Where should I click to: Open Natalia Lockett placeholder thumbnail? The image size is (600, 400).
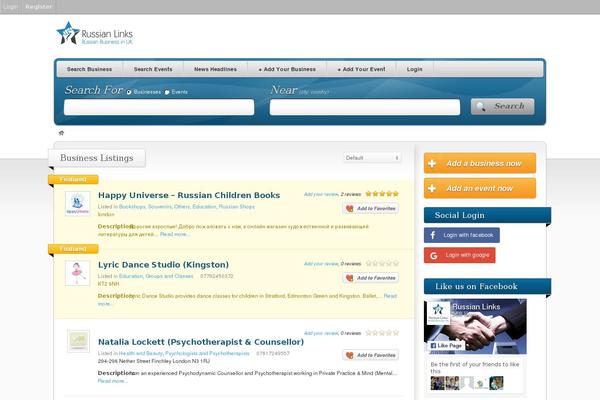78,341
